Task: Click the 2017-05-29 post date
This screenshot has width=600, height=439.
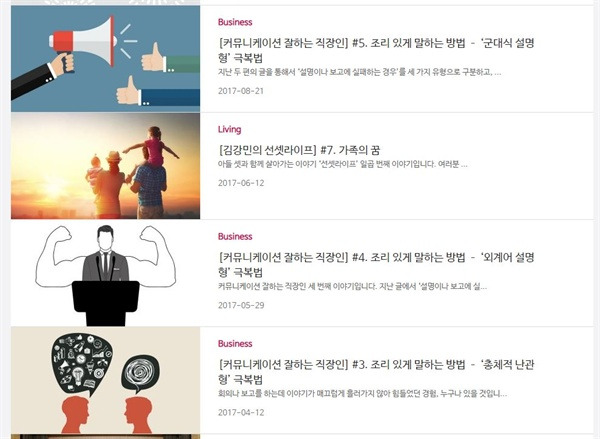Action: [241, 305]
